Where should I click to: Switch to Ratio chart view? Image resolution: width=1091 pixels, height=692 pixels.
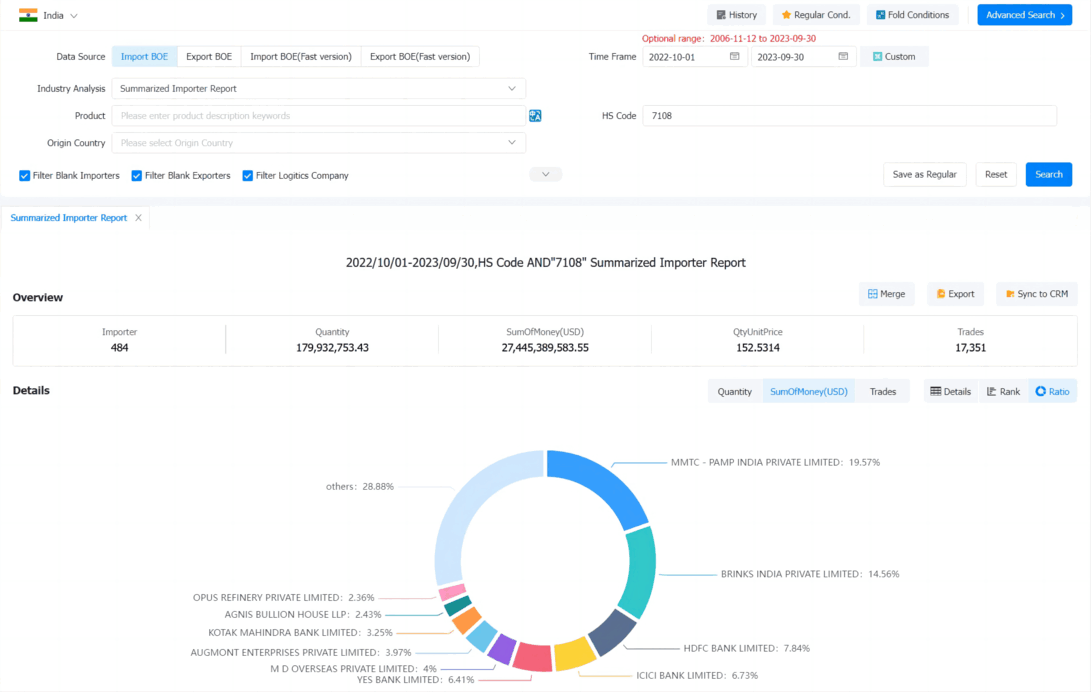[x=1053, y=392]
